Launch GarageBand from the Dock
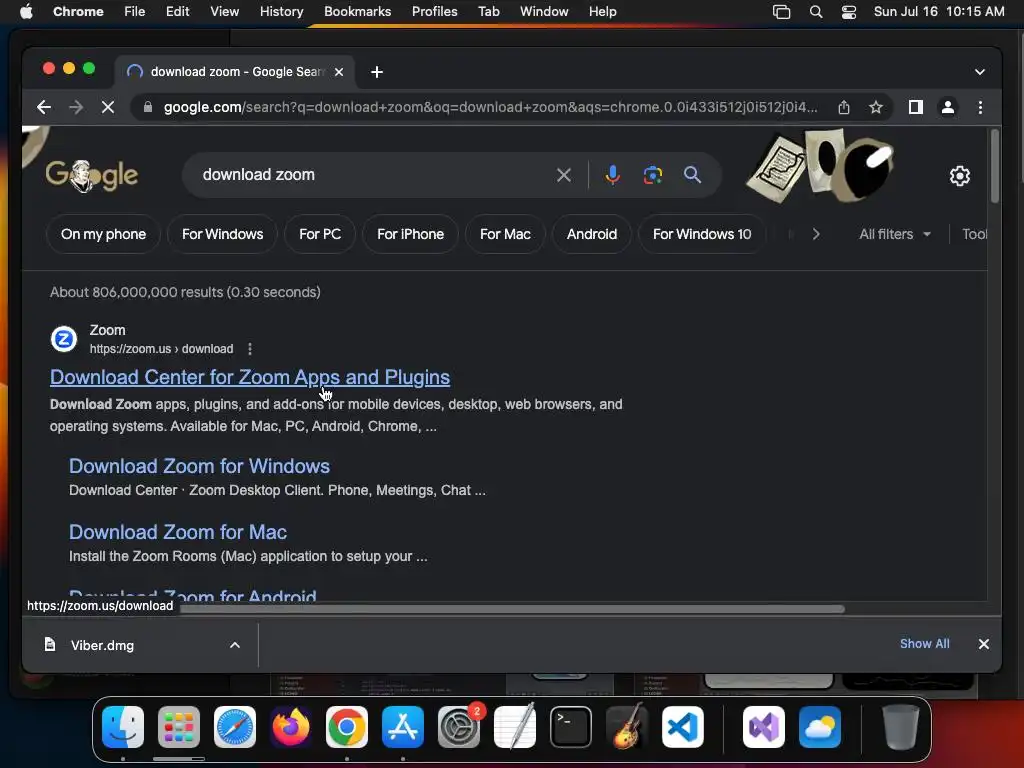Viewport: 1024px width, 768px height. click(x=627, y=727)
